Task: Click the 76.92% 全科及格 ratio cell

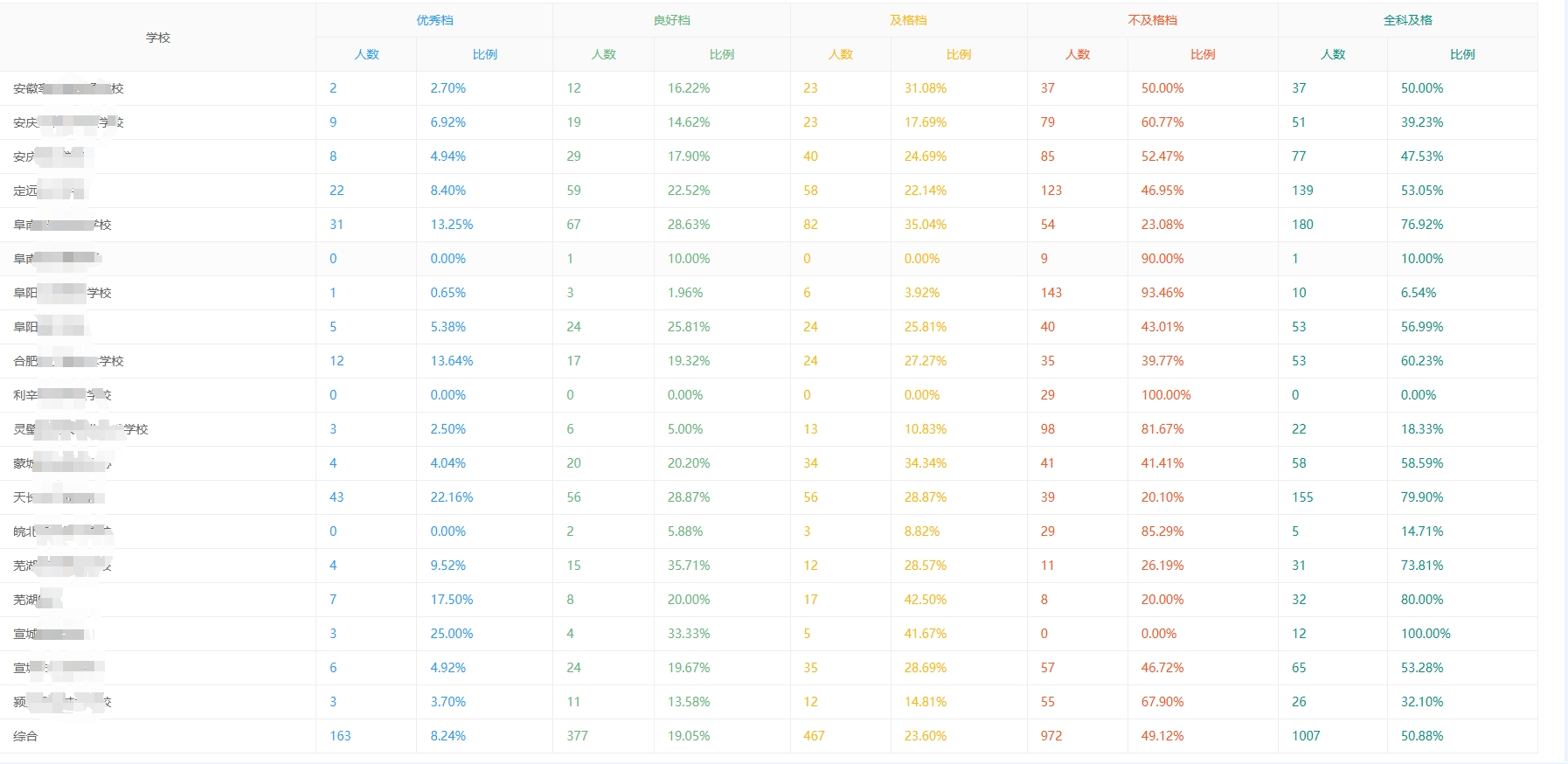Action: click(x=1422, y=225)
